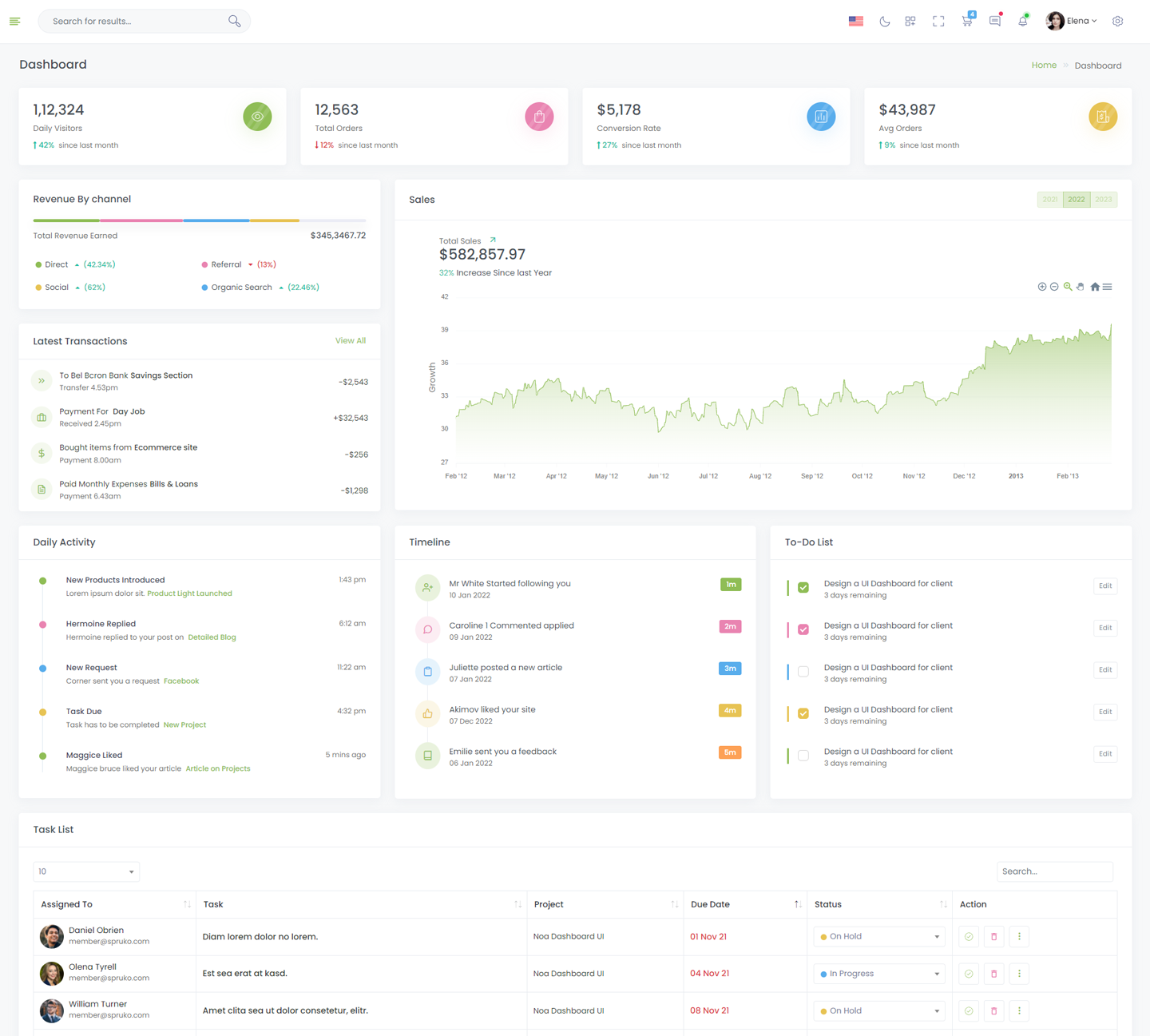Open the shopping cart icon
This screenshot has width=1150, height=1036.
(967, 22)
